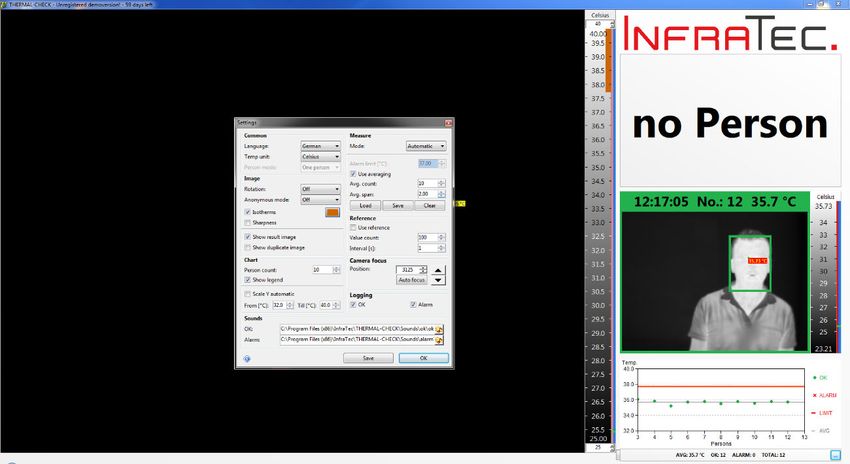This screenshot has height=464, width=850.
Task: Click the bottom Save button in Settings
Action: coord(368,358)
